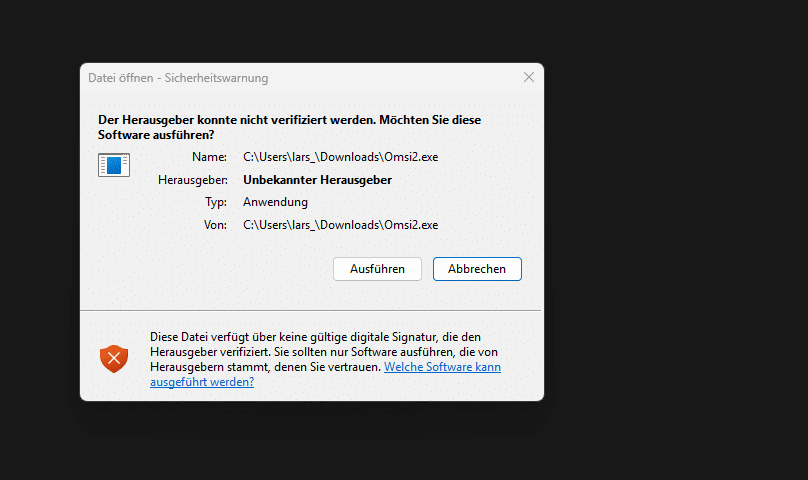The height and width of the screenshot is (480, 808).
Task: Select the Omsi2.exe path beside Name
Action: (x=340, y=157)
